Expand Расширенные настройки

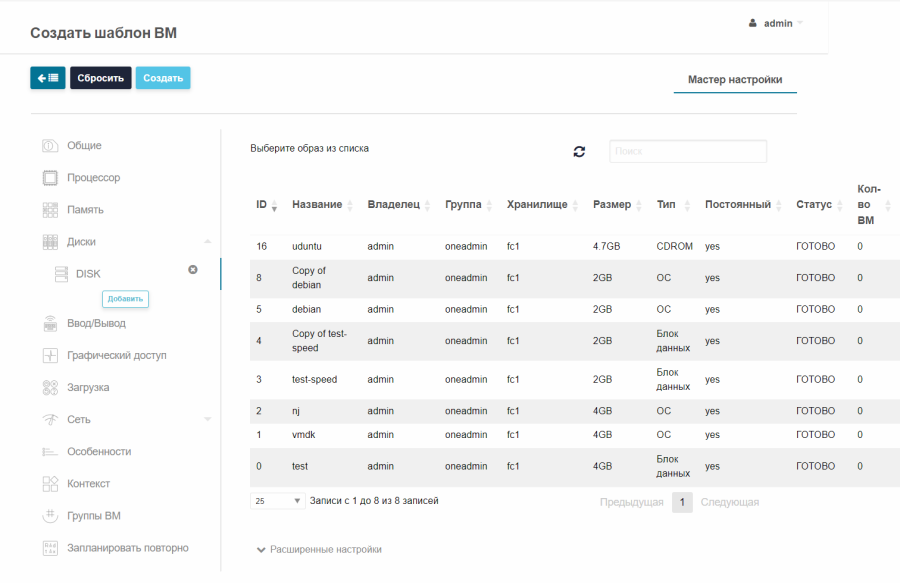[319, 550]
